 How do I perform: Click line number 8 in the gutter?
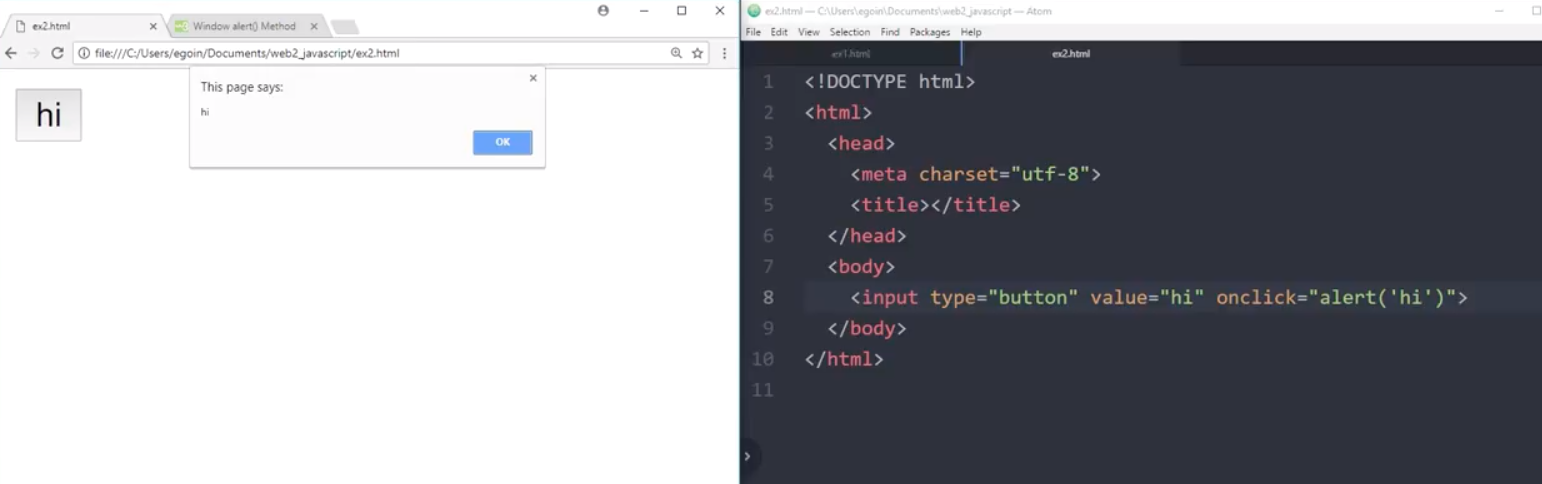click(768, 297)
